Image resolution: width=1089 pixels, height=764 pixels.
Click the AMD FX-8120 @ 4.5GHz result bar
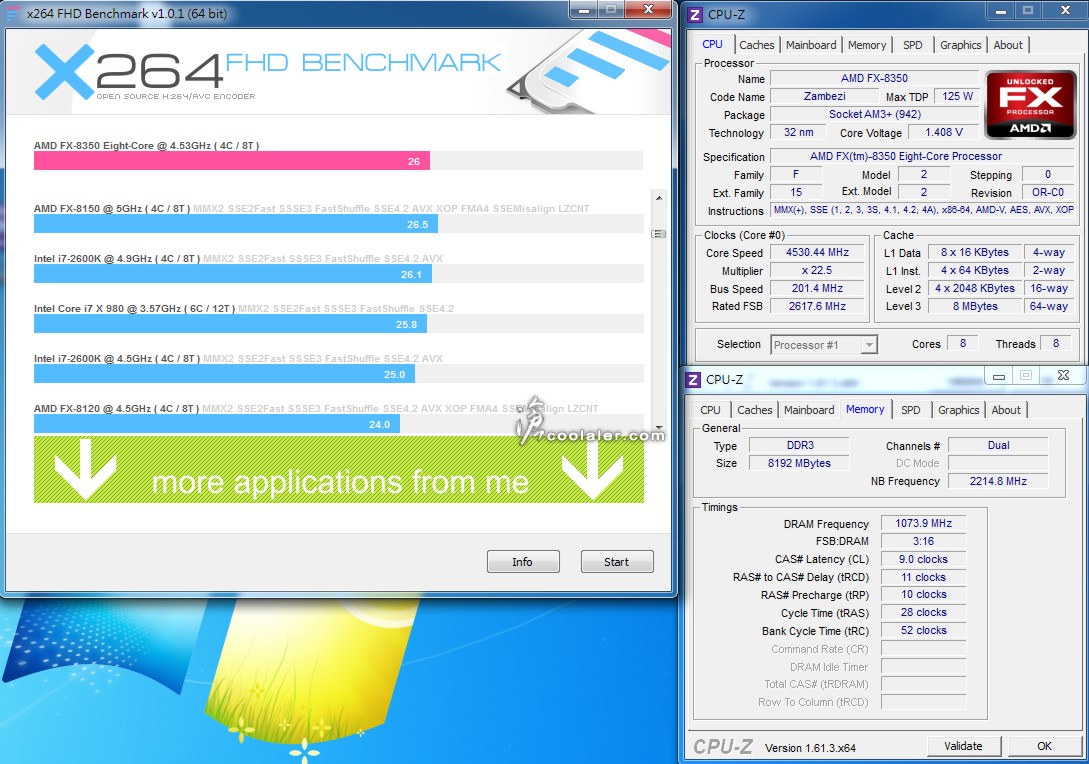(x=217, y=424)
